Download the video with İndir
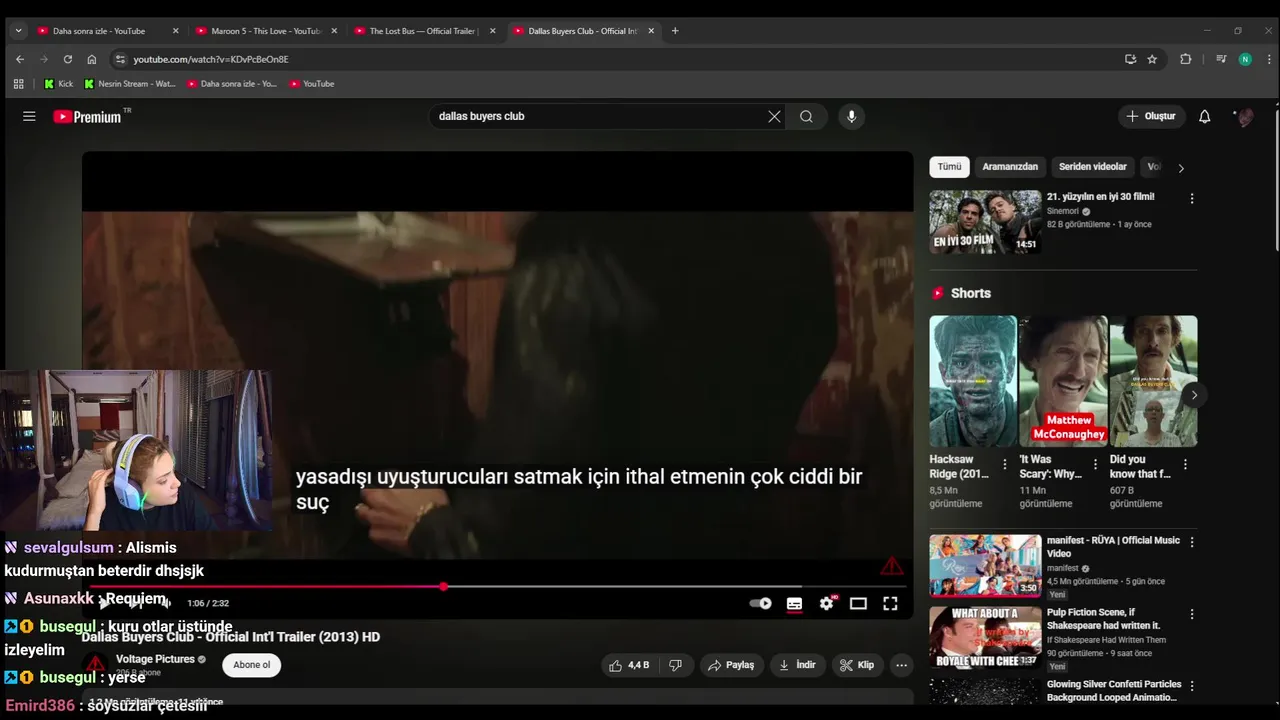 pyautogui.click(x=797, y=665)
